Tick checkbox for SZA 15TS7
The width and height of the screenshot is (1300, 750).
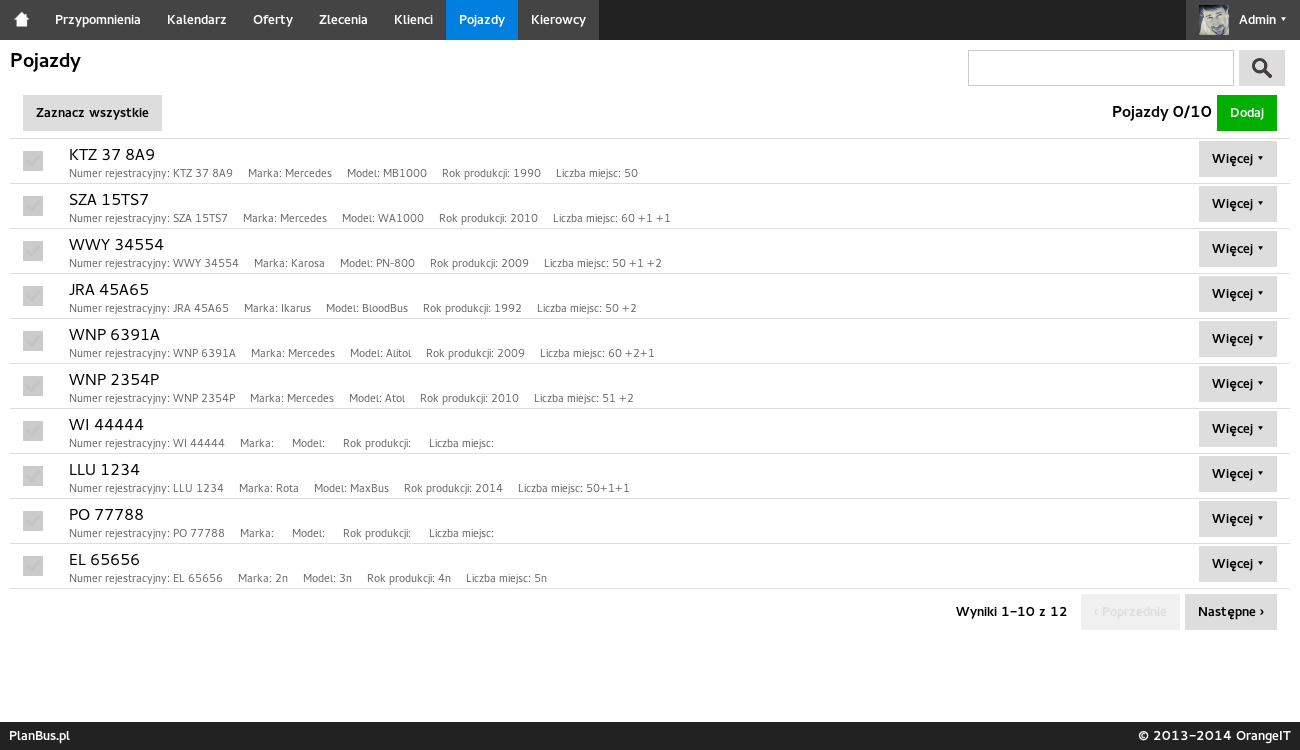pyautogui.click(x=33, y=206)
